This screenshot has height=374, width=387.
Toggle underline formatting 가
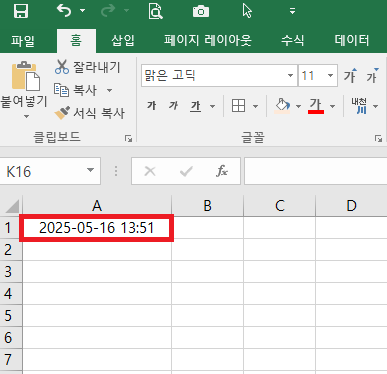click(x=196, y=106)
